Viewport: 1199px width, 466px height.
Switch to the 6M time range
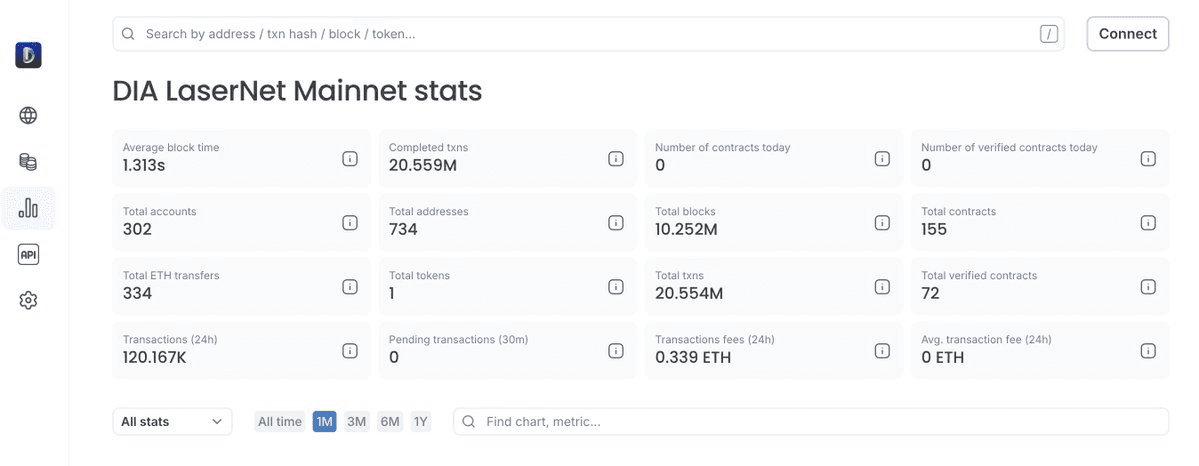pos(389,422)
